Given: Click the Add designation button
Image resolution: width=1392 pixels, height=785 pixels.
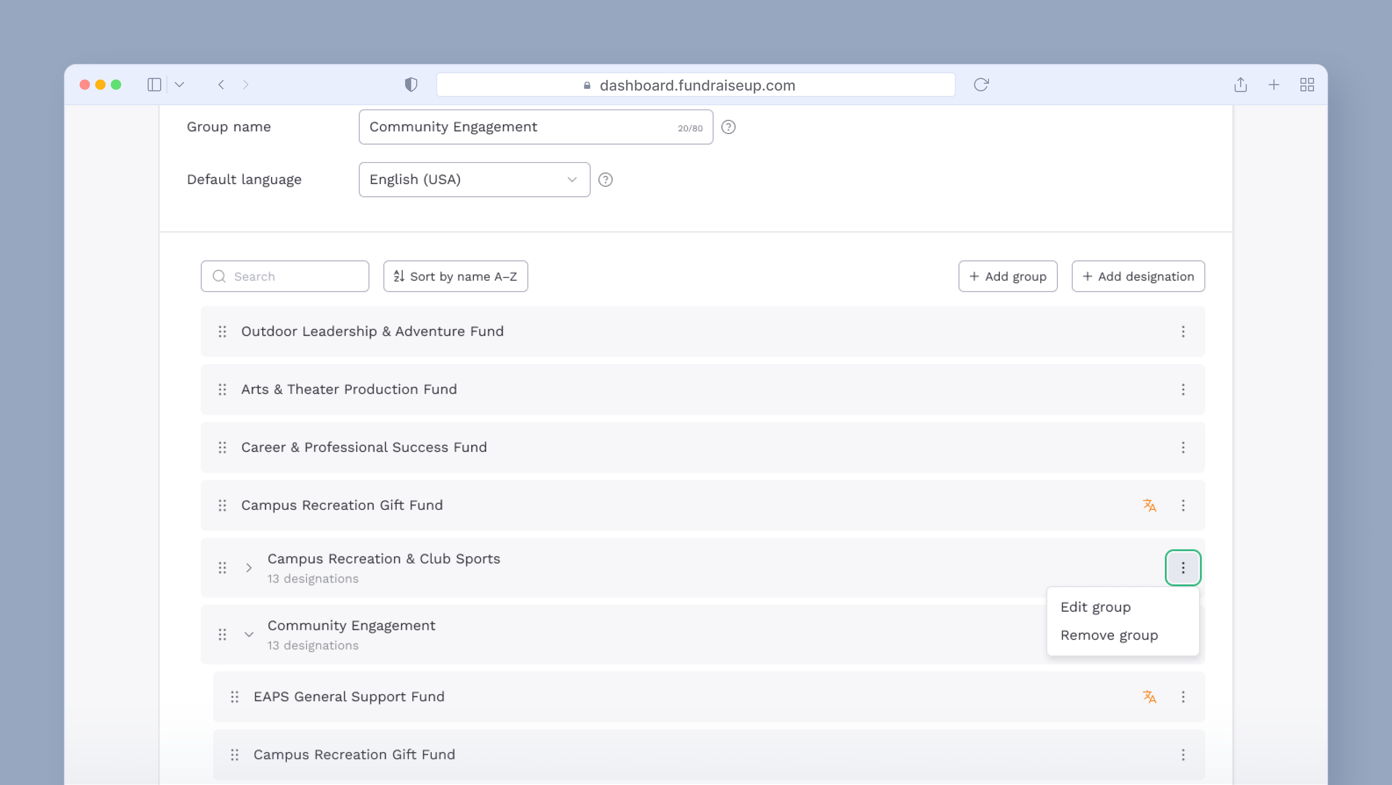Looking at the screenshot, I should point(1138,276).
